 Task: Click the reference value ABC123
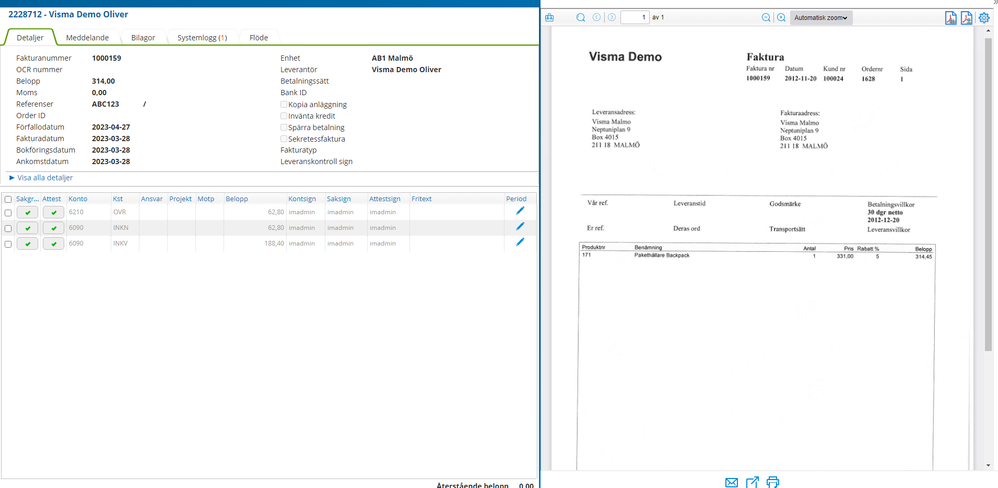click(x=106, y=104)
